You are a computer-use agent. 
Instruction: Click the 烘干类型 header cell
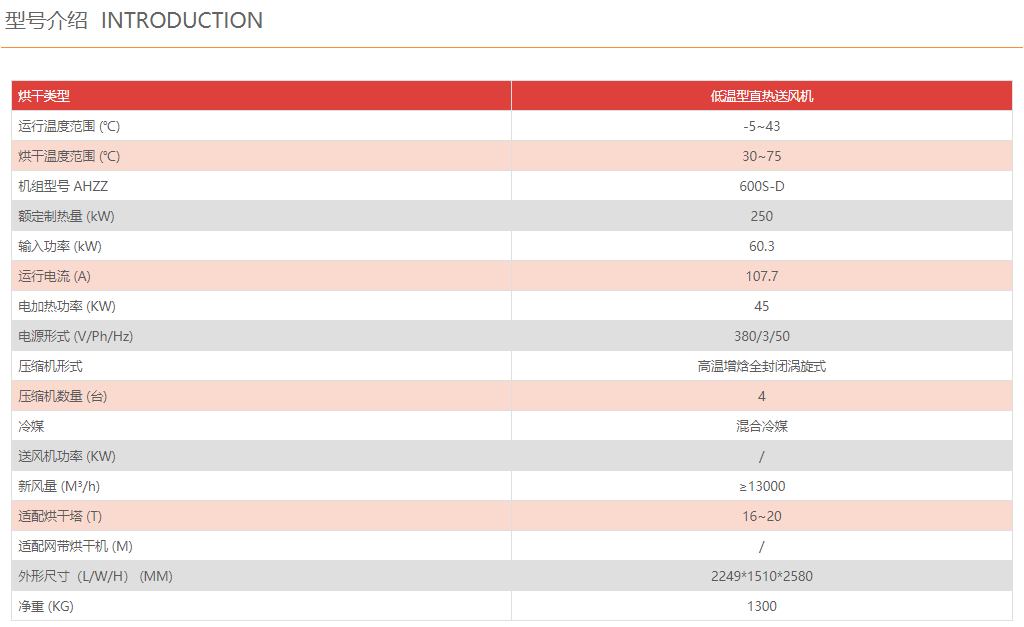(x=44, y=96)
